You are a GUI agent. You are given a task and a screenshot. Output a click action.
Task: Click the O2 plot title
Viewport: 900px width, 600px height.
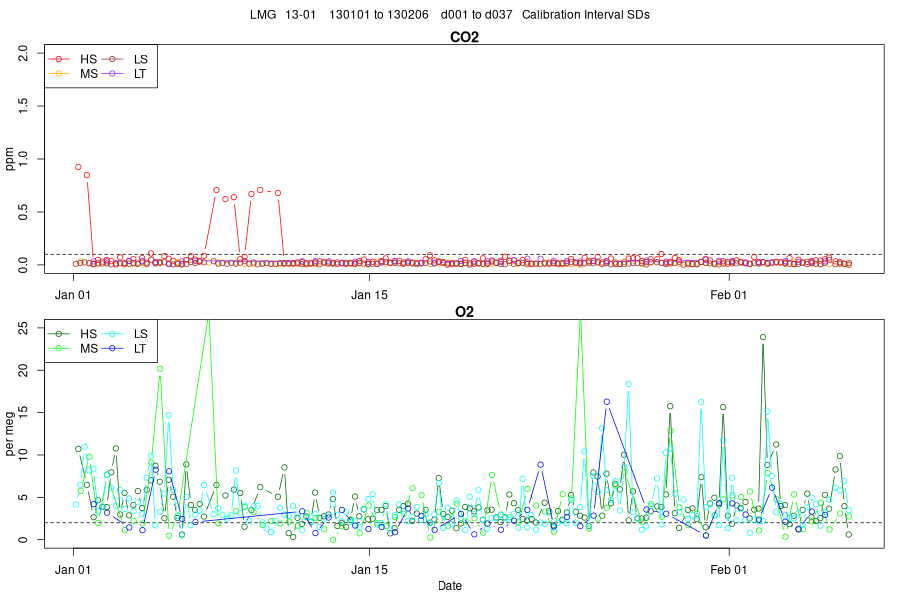click(464, 312)
